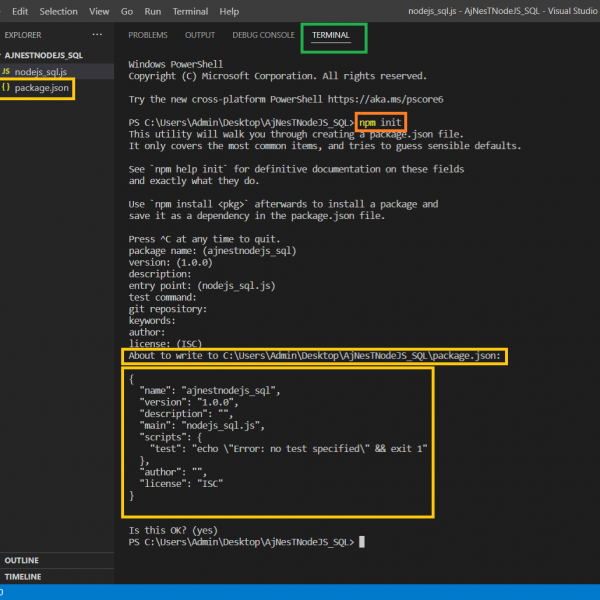Open the View menu
Image resolution: width=600 pixels, height=600 pixels.
pyautogui.click(x=99, y=11)
